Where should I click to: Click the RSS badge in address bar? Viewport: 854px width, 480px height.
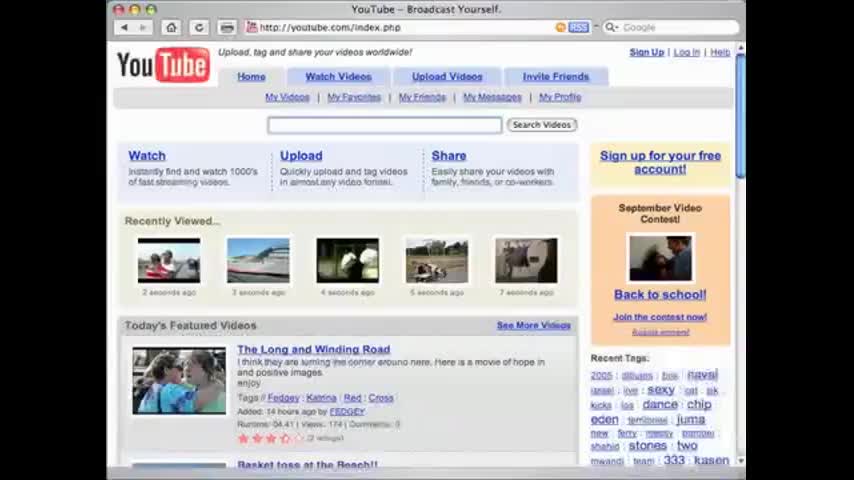[578, 27]
